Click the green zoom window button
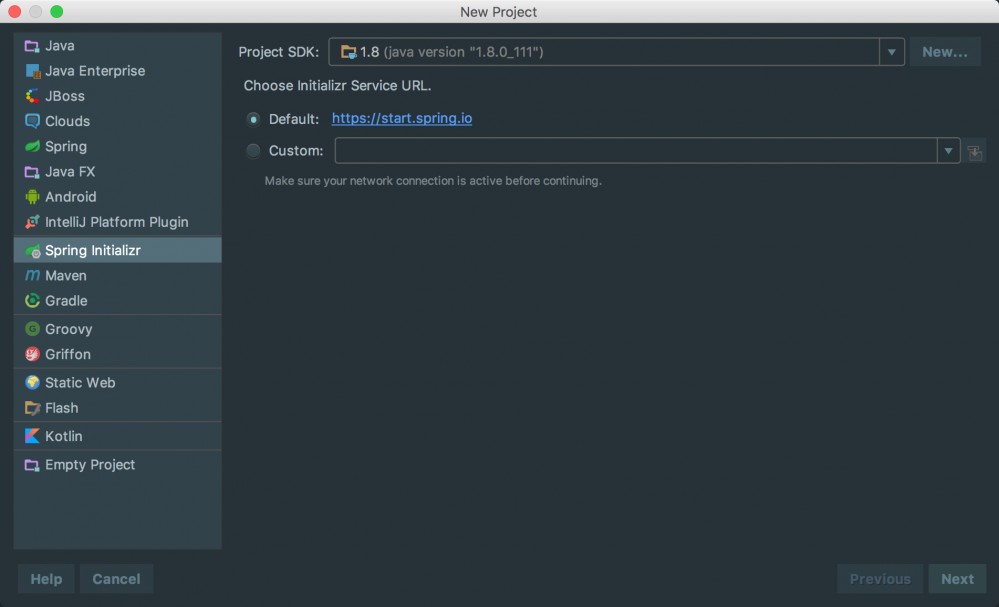The width and height of the screenshot is (999, 607). click(x=57, y=11)
